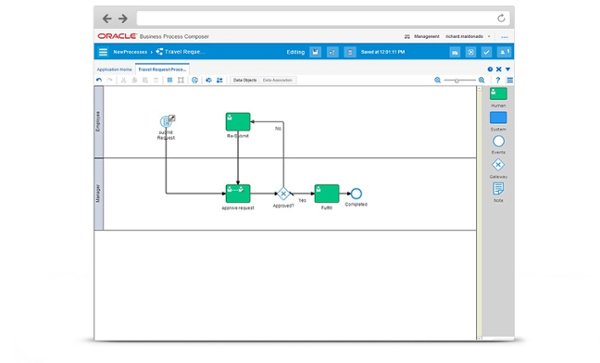
Task: Click the browser forward arrow
Action: [123, 18]
